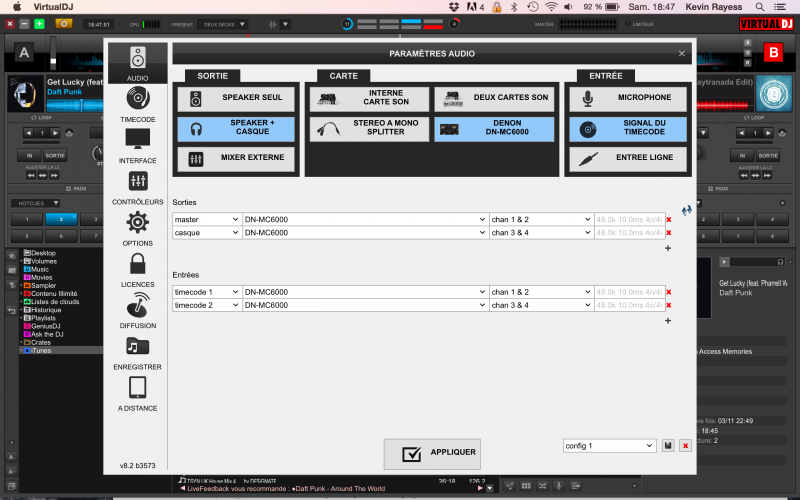This screenshot has width=800, height=500.
Task: Trigger hotcue pad 2 on deck A
Action: tap(61, 219)
